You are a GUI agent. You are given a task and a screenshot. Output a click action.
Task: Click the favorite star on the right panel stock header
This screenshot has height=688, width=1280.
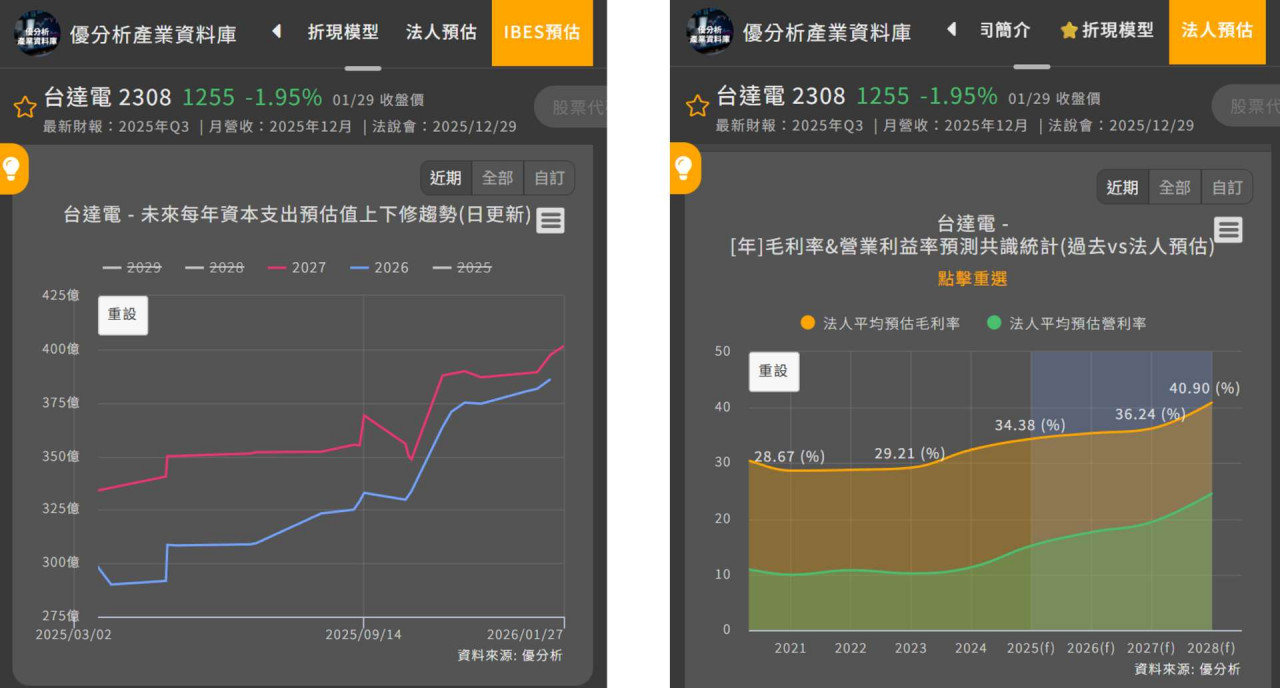(697, 106)
